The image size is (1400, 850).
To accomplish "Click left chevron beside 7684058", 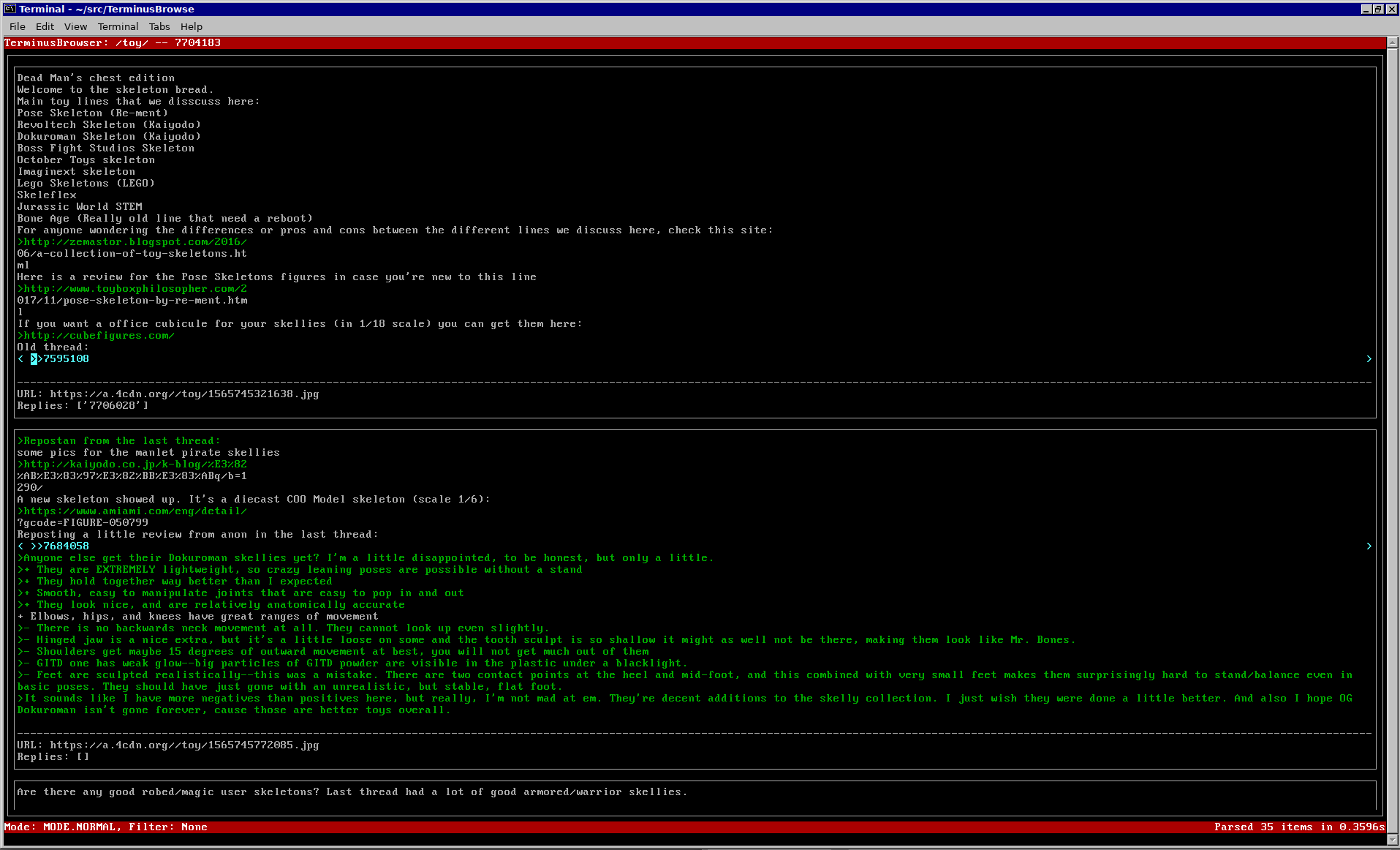I will 20,546.
